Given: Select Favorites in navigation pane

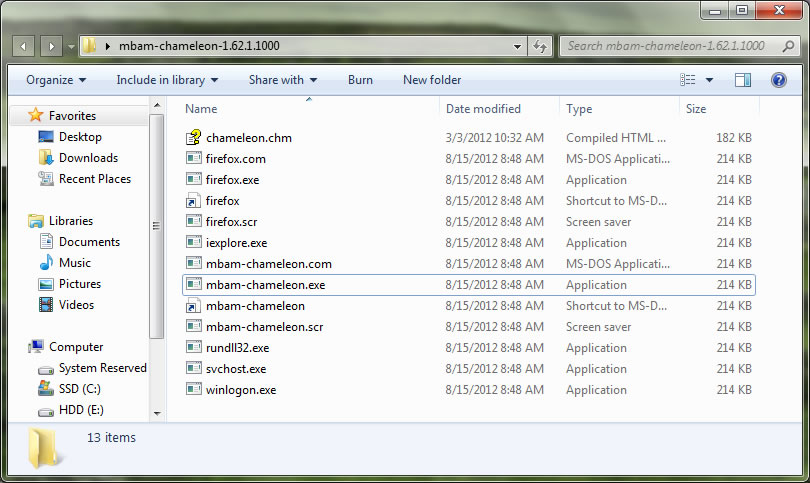Looking at the screenshot, I should (x=72, y=115).
